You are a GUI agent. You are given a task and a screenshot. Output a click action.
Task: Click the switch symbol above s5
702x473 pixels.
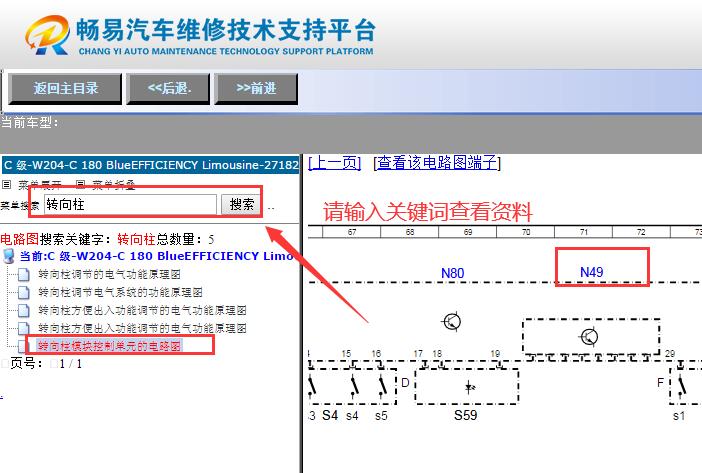[383, 386]
